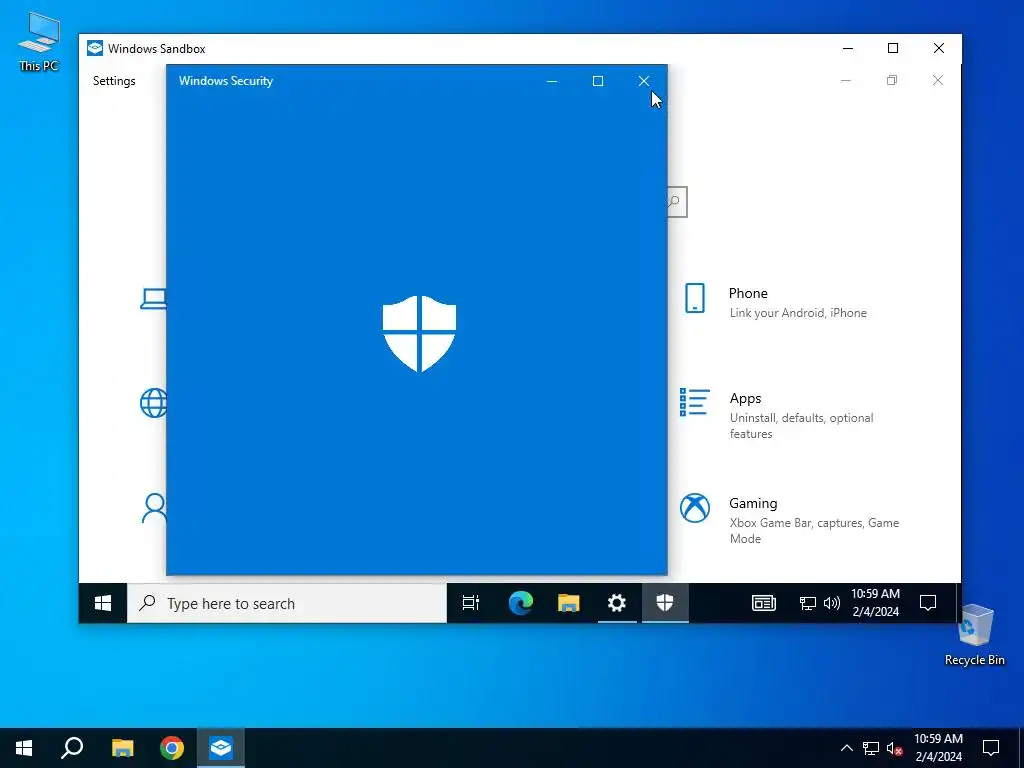Click the sandbox network tray icon
The height and width of the screenshot is (768, 1024).
(808, 603)
